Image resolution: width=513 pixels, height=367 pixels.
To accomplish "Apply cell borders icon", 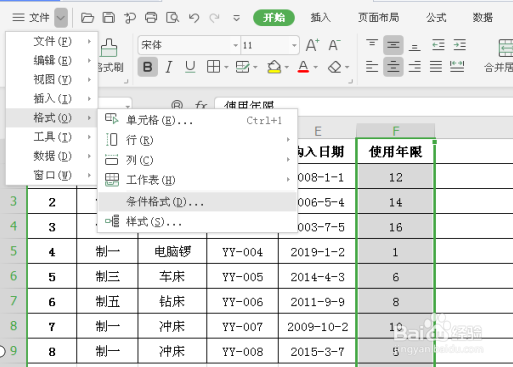I will pyautogui.click(x=213, y=67).
